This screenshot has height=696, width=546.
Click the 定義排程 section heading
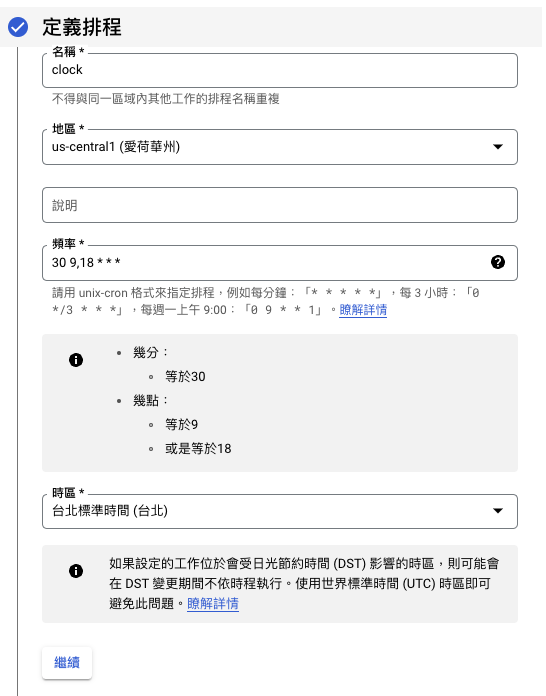pyautogui.click(x=82, y=27)
